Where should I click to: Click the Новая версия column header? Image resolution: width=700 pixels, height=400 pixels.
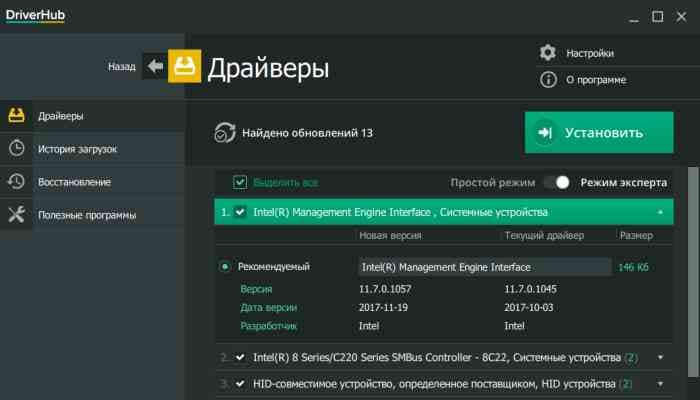tap(390, 235)
